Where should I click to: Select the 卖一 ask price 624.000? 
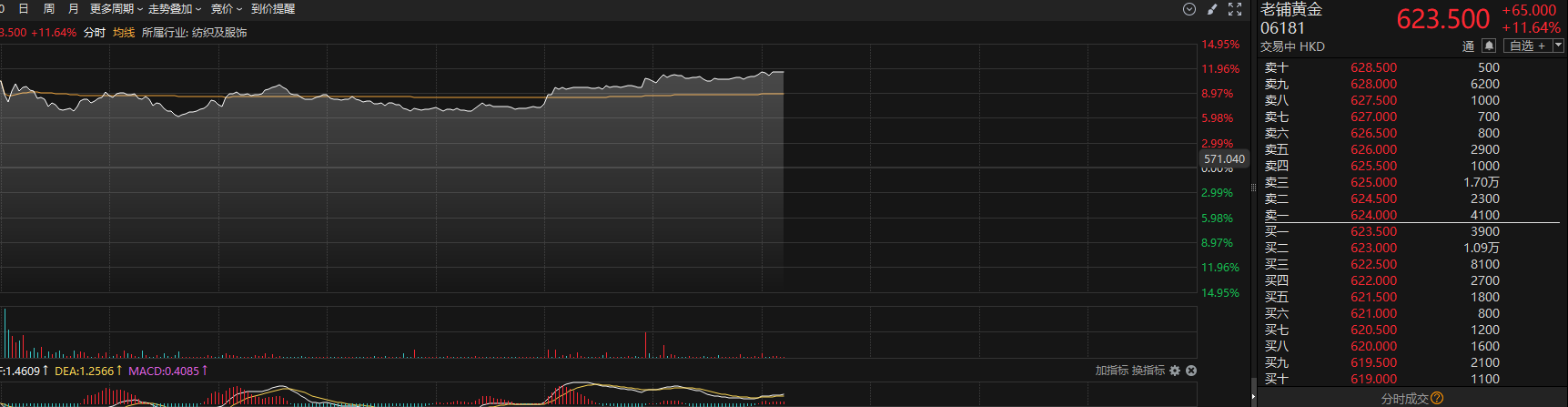tap(1373, 216)
